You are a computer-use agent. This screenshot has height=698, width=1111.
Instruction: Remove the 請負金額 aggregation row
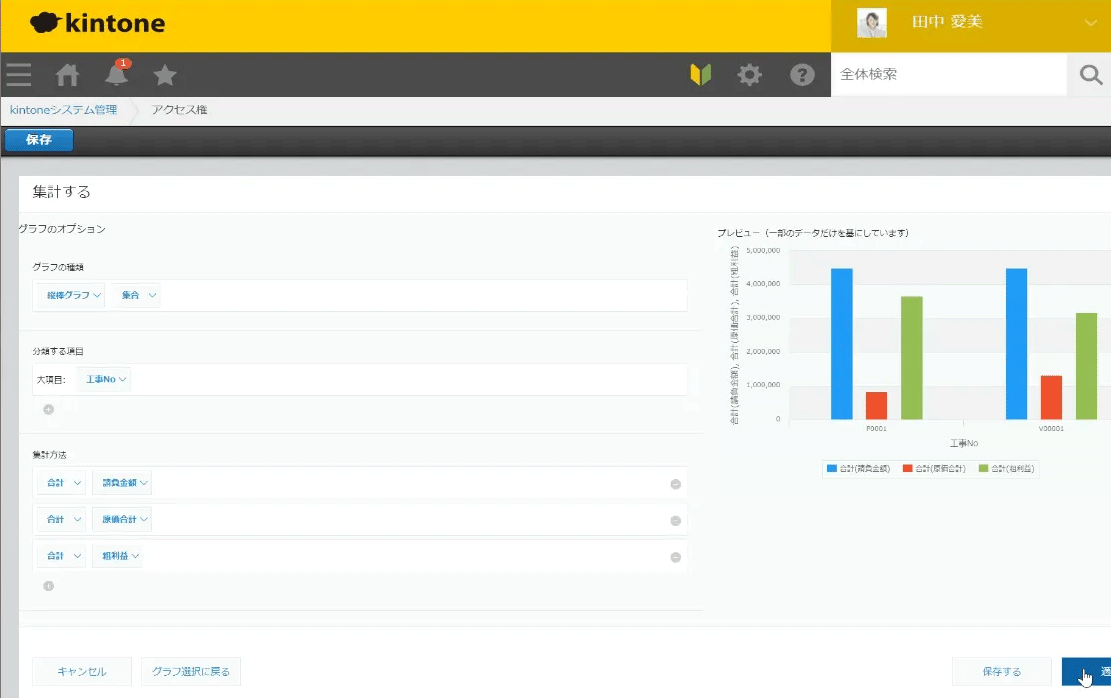(675, 484)
